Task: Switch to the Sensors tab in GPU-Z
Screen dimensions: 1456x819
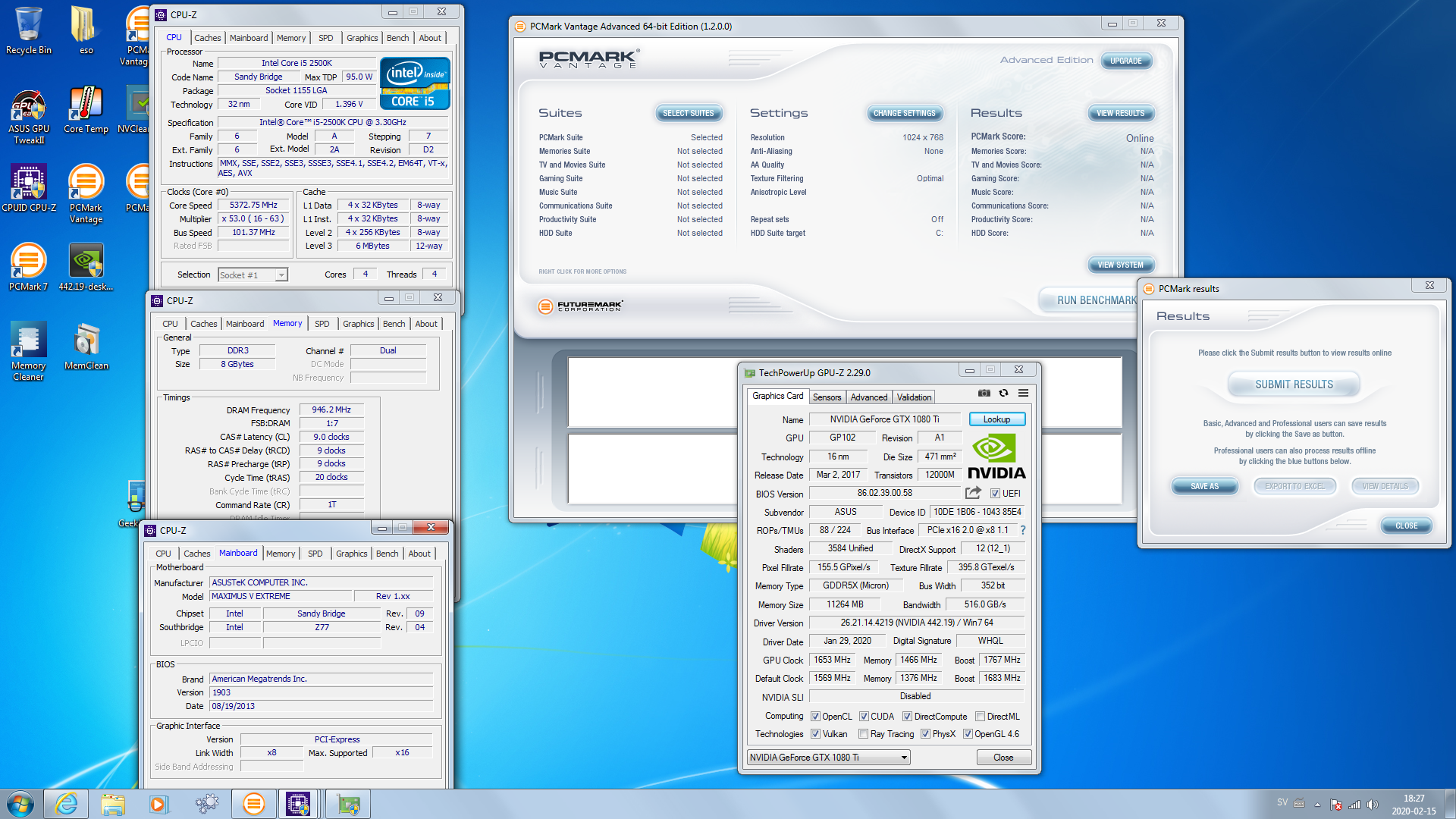Action: (827, 397)
